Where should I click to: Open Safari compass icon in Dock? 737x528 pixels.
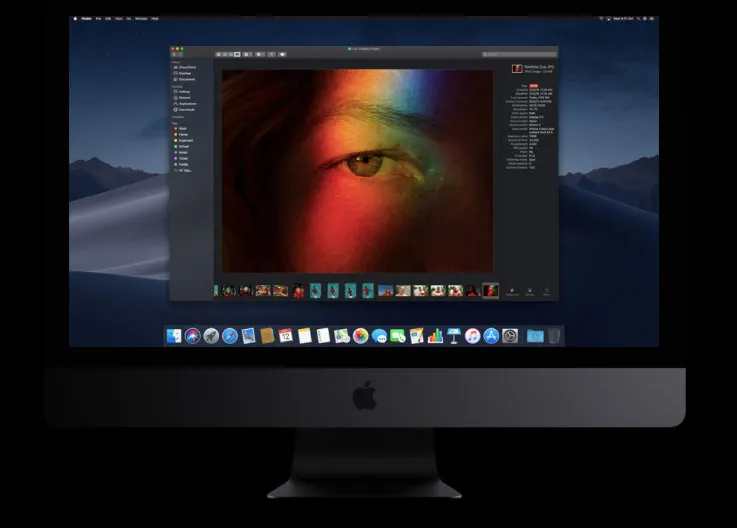tap(230, 336)
